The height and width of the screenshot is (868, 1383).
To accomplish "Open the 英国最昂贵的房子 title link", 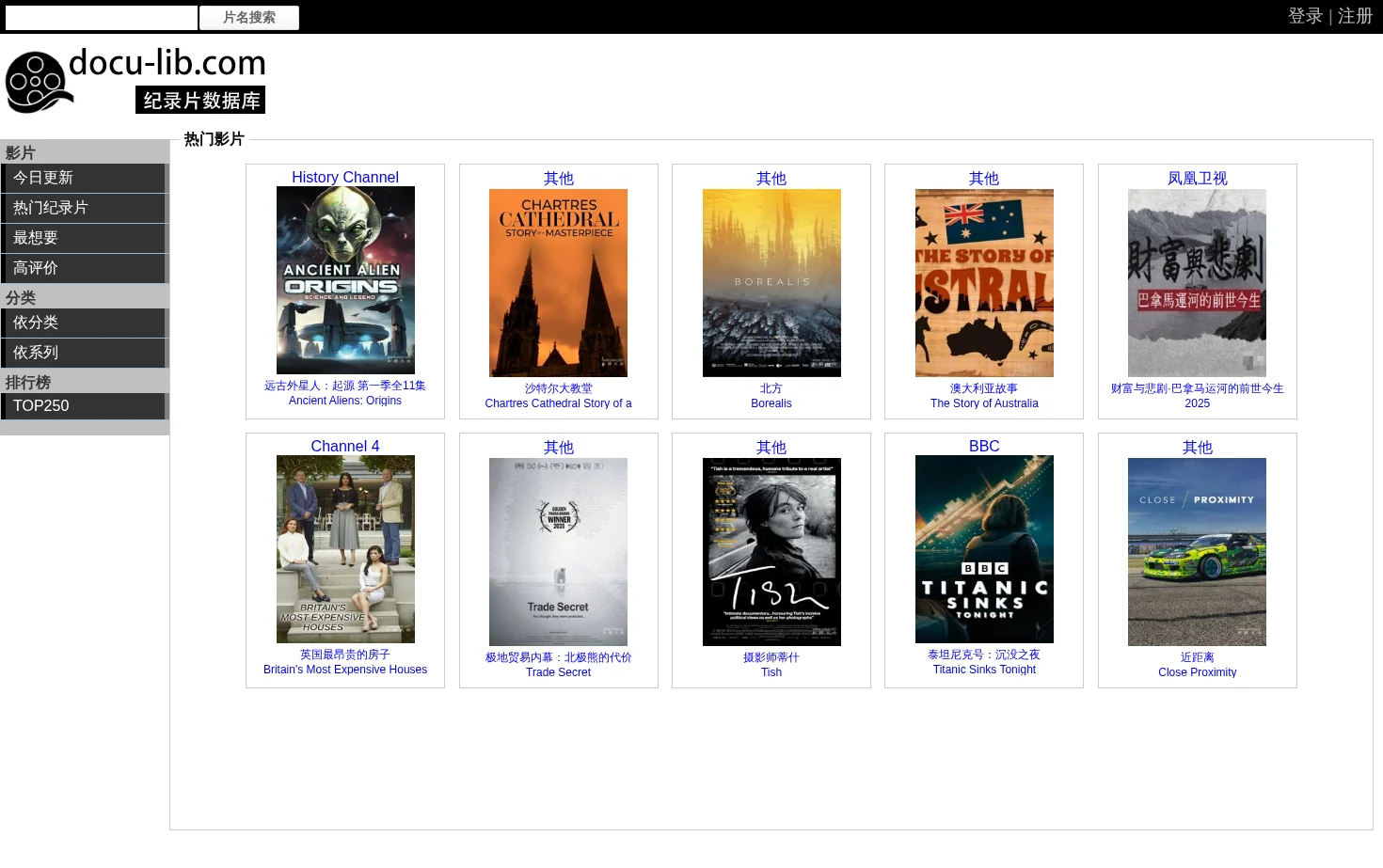I will pos(345,662).
